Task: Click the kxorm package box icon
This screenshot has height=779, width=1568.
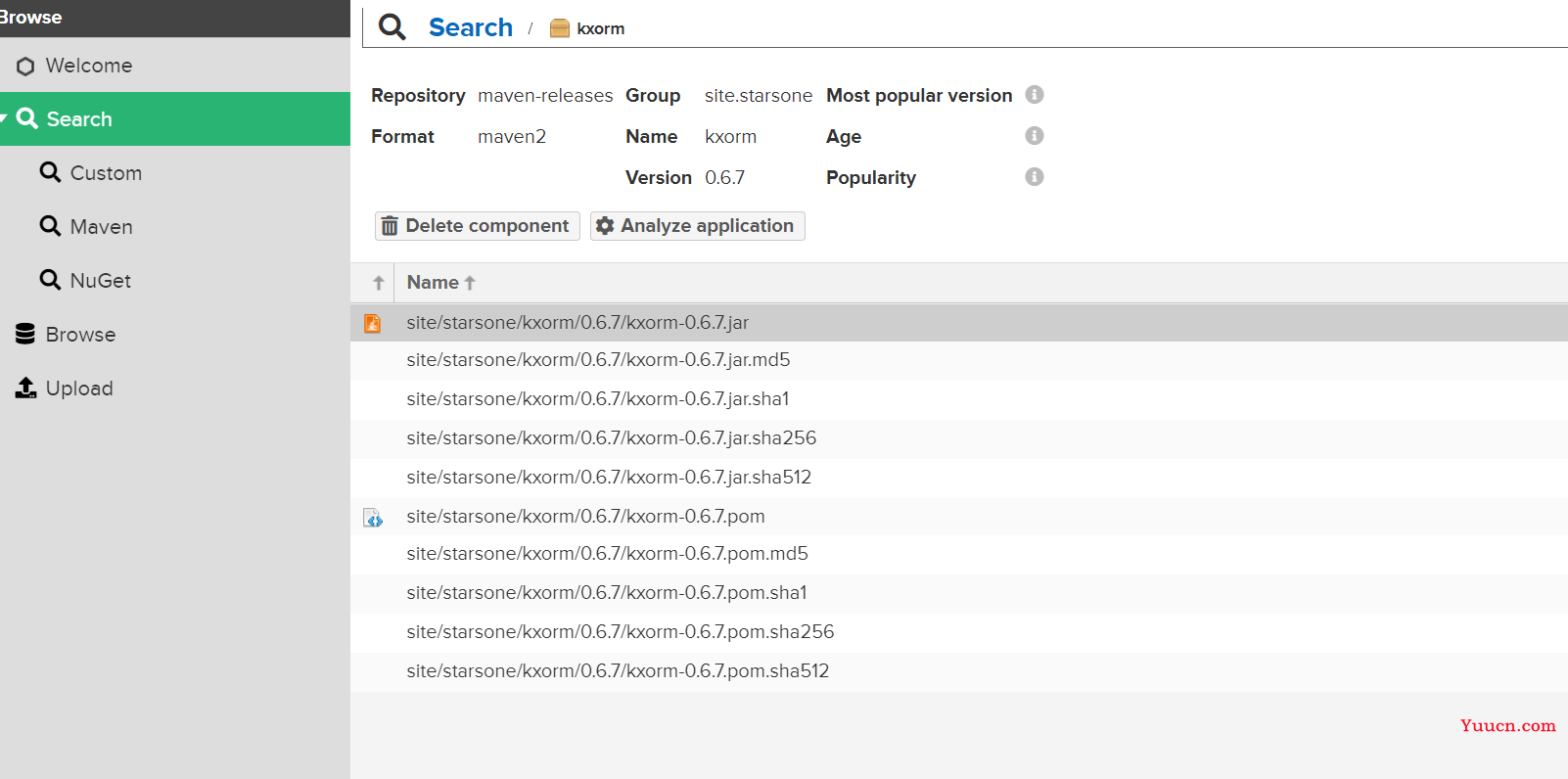Action: [560, 28]
